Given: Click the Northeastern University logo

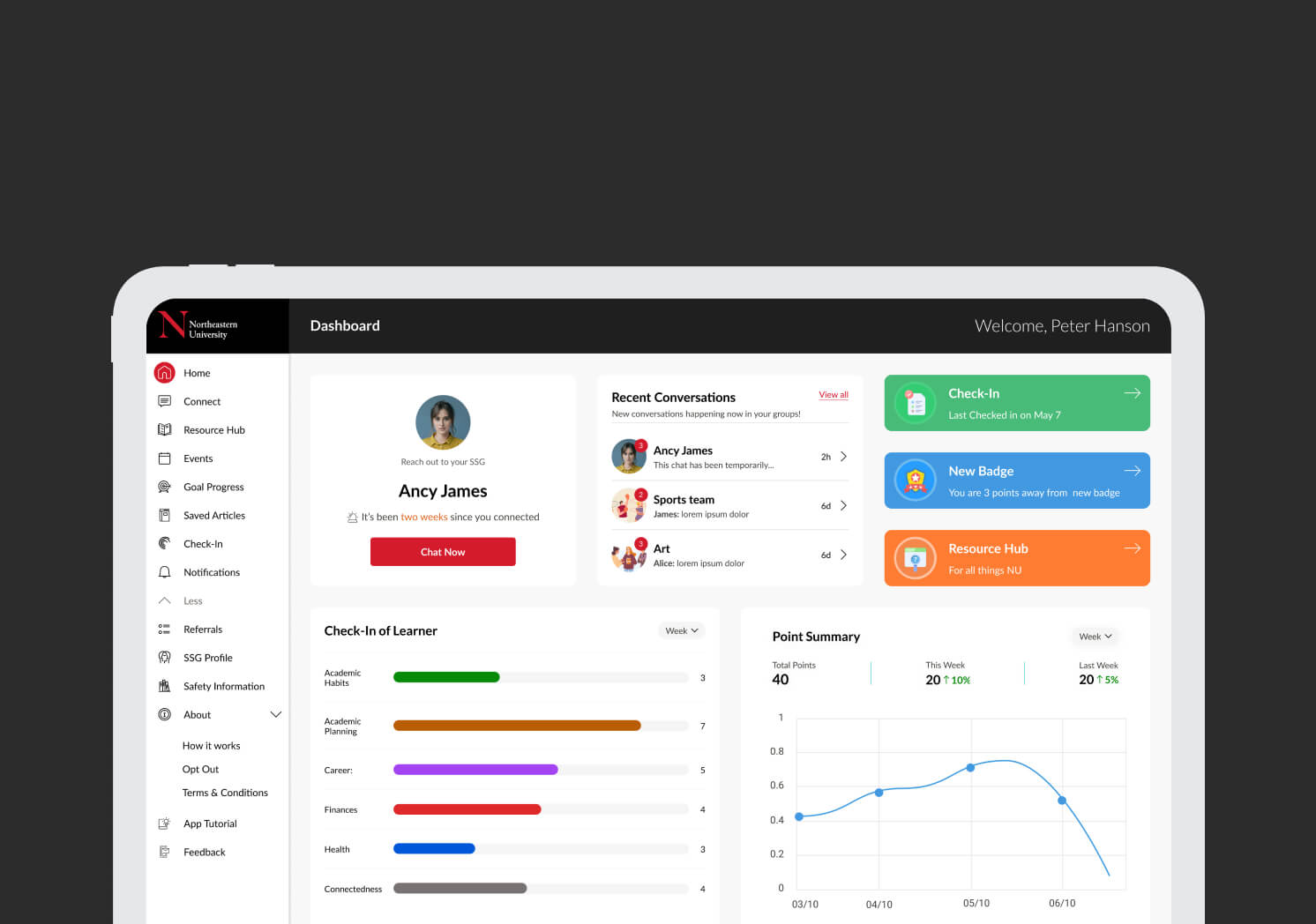Looking at the screenshot, I should click(198, 325).
